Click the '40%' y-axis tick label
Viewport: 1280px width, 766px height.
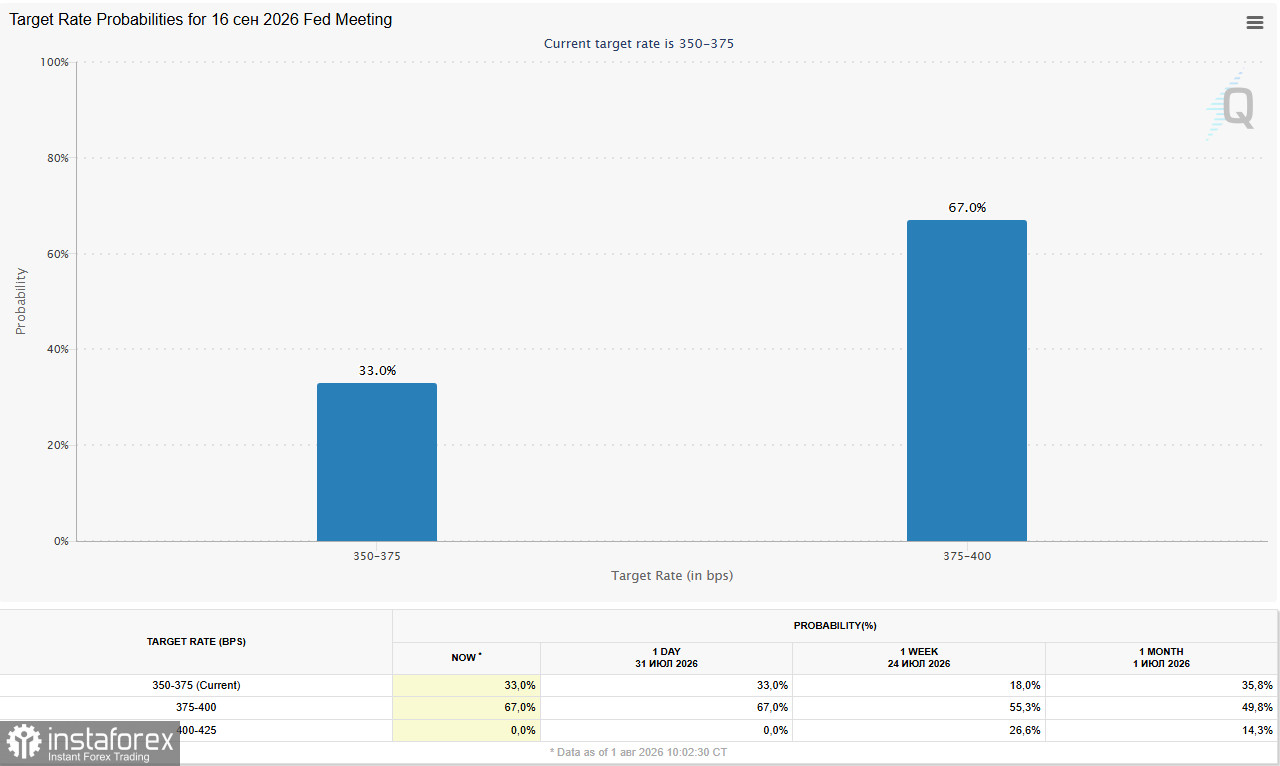click(57, 349)
